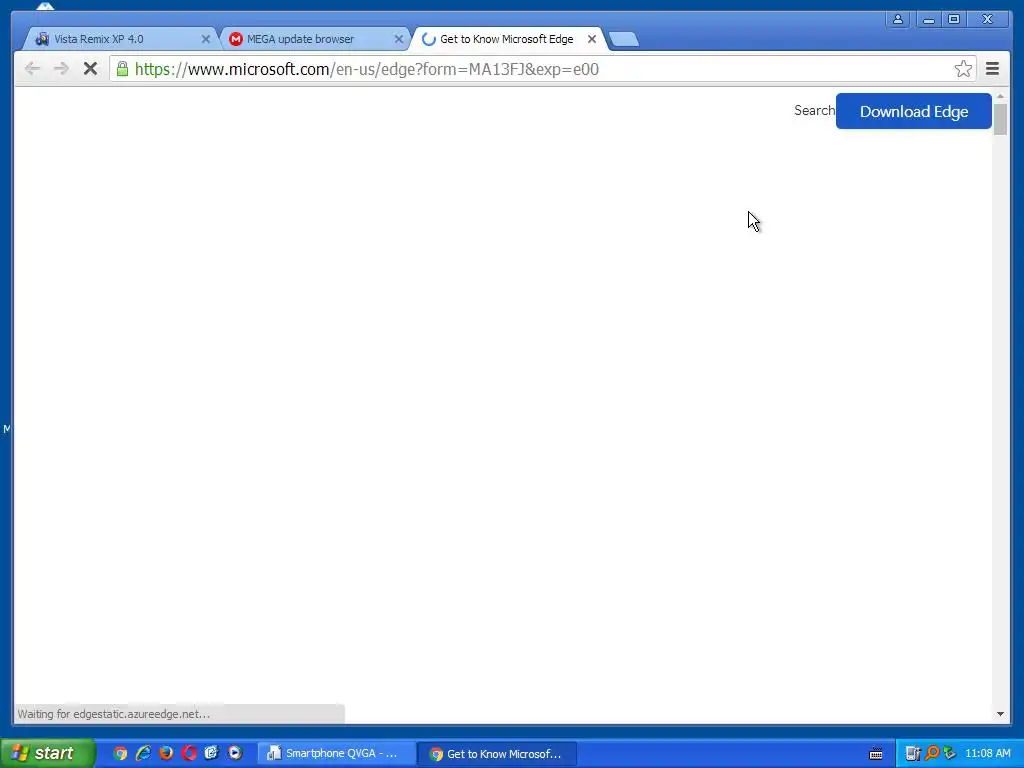Click the Download Edge button

coord(914,111)
